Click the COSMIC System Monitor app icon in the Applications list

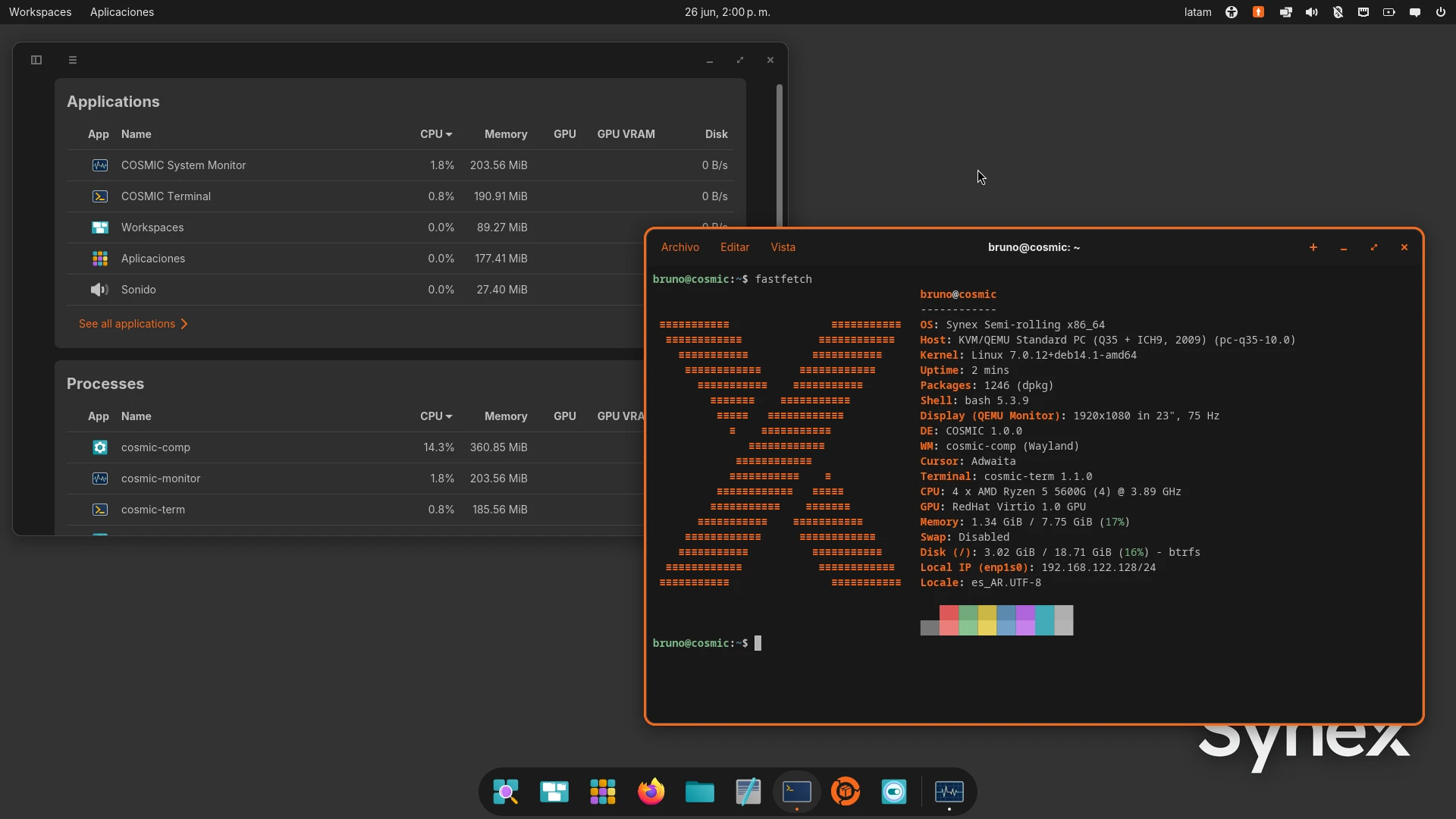(99, 165)
